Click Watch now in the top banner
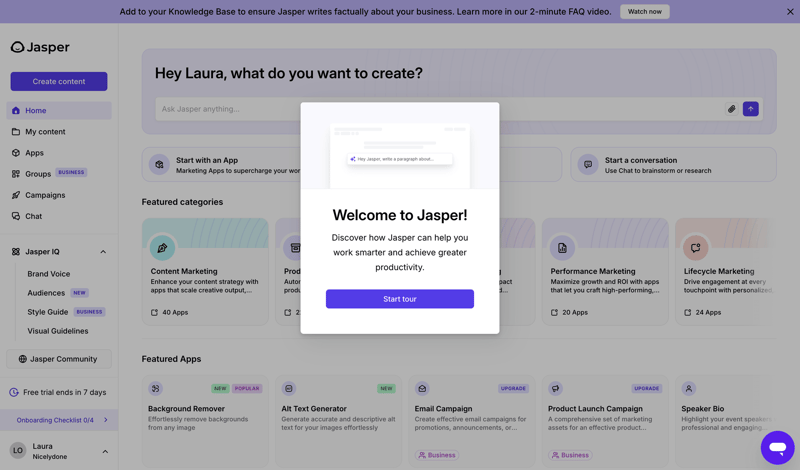800x470 pixels. (644, 11)
